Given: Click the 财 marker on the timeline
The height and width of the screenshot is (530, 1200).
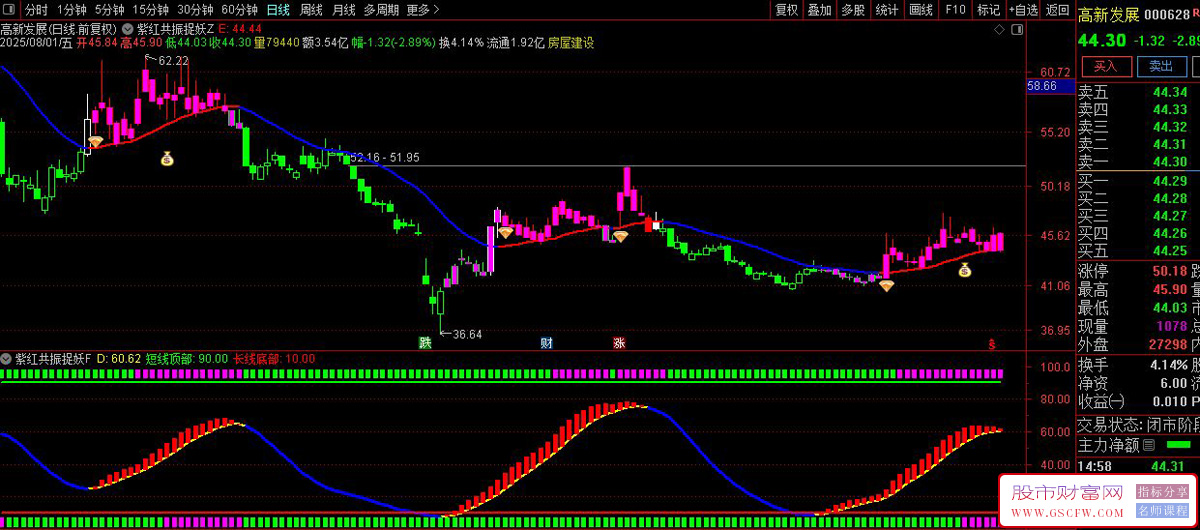Looking at the screenshot, I should [x=546, y=343].
